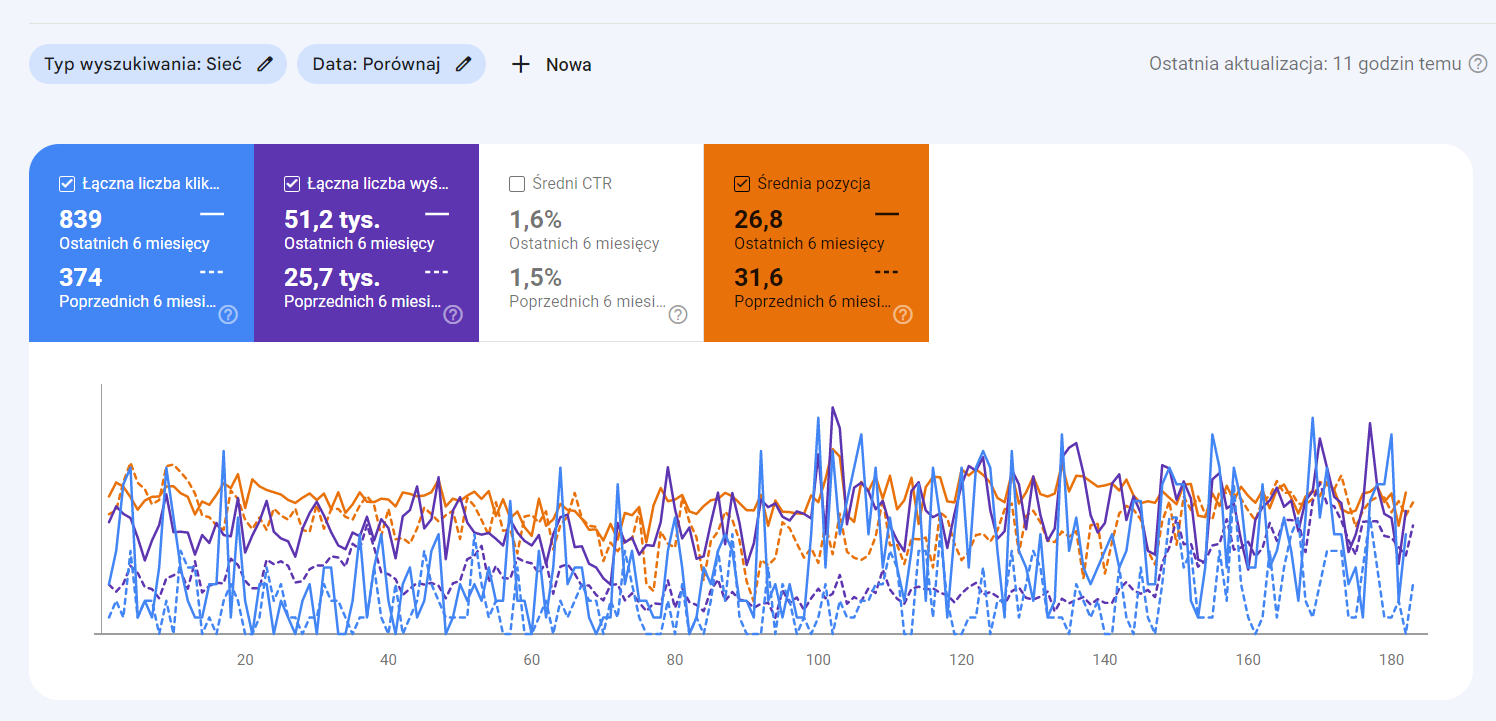Open help icon on Średni CTR card
Image resolution: width=1496 pixels, height=721 pixels.
[678, 315]
